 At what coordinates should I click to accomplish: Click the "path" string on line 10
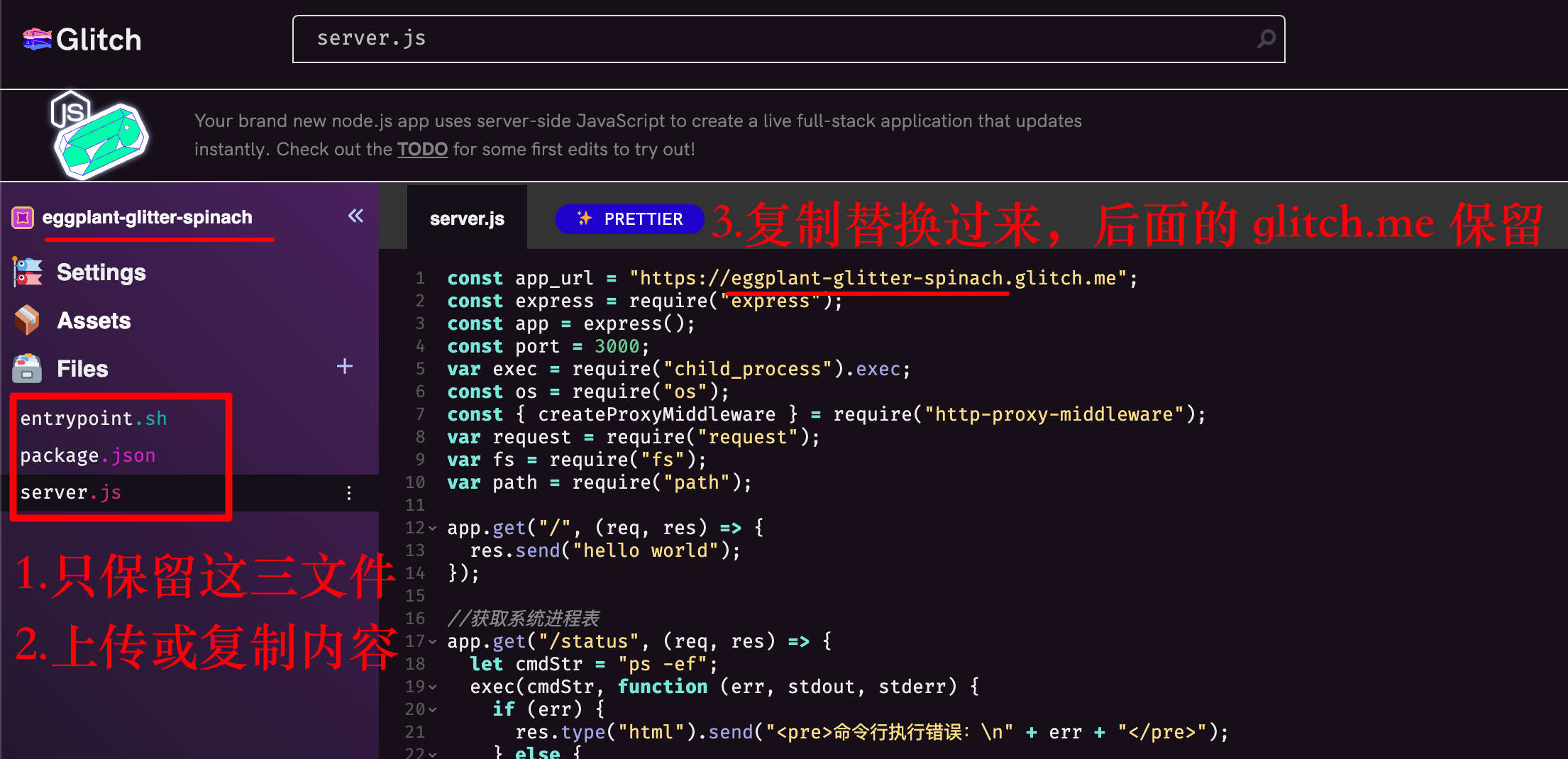click(697, 482)
